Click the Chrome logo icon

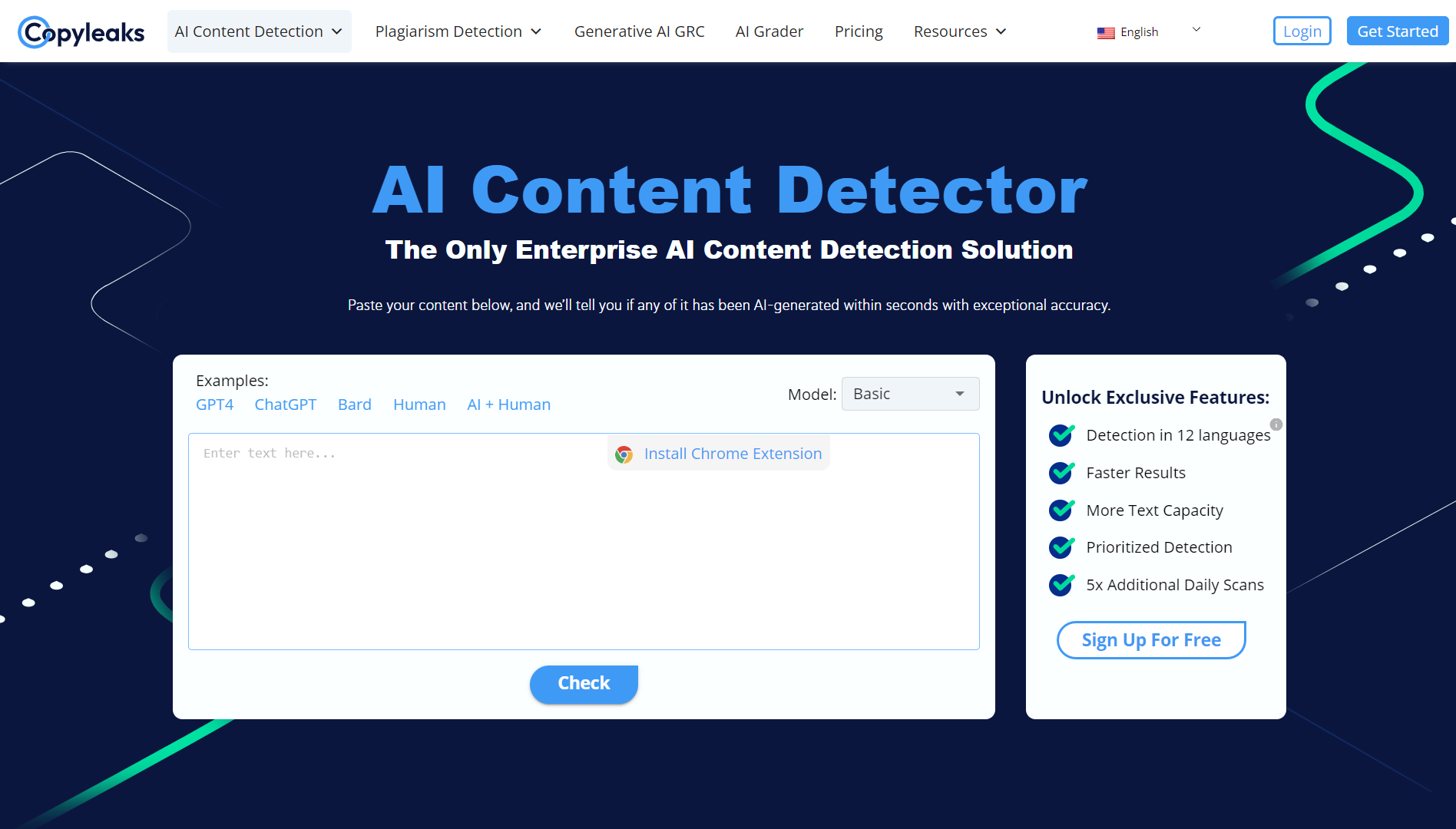(624, 454)
